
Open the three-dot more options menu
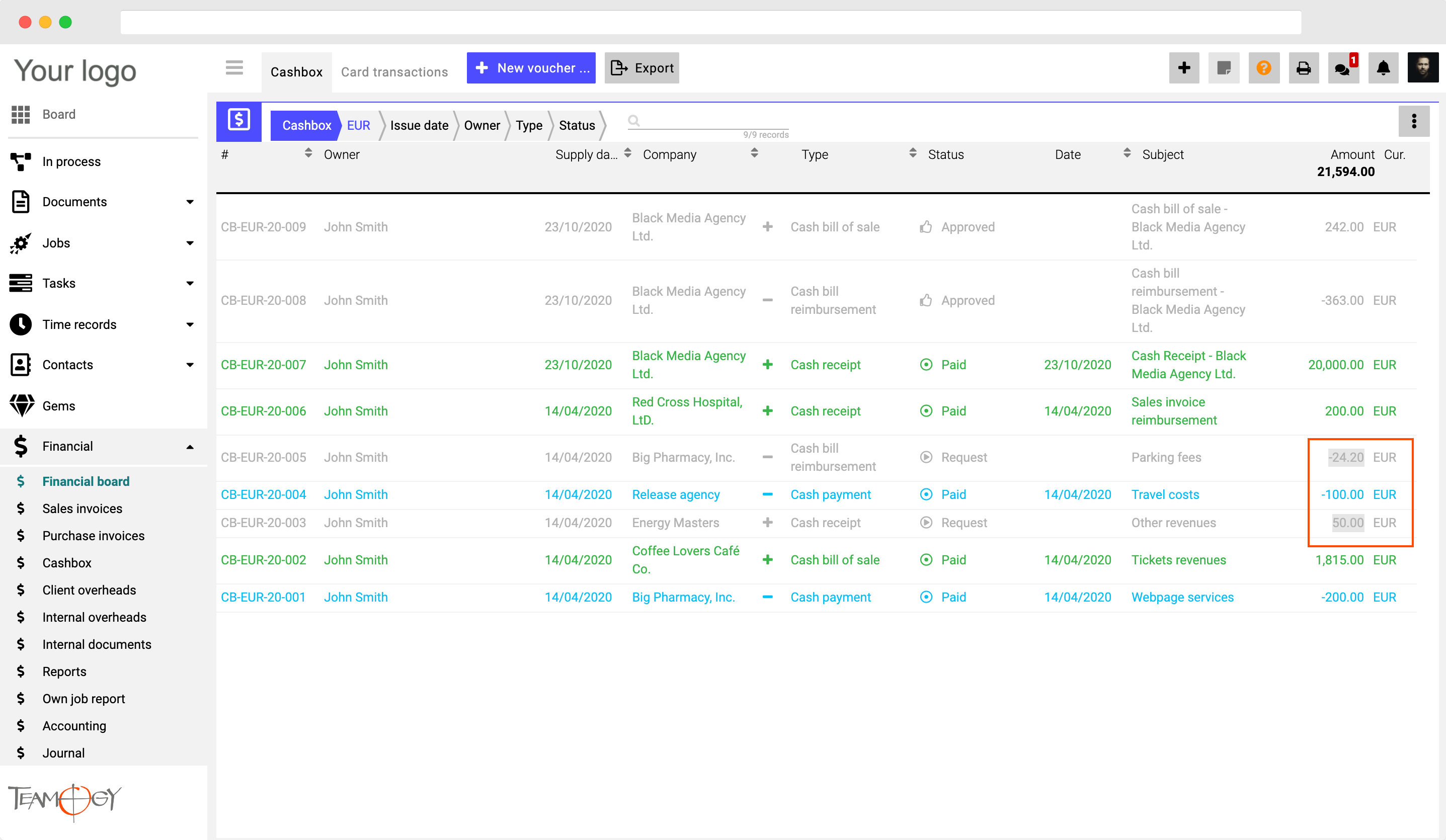(1413, 121)
